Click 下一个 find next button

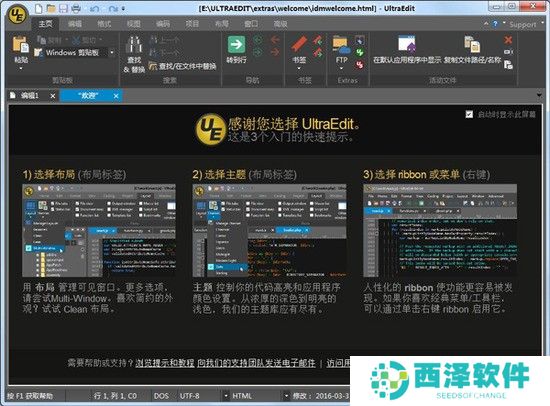tap(165, 53)
